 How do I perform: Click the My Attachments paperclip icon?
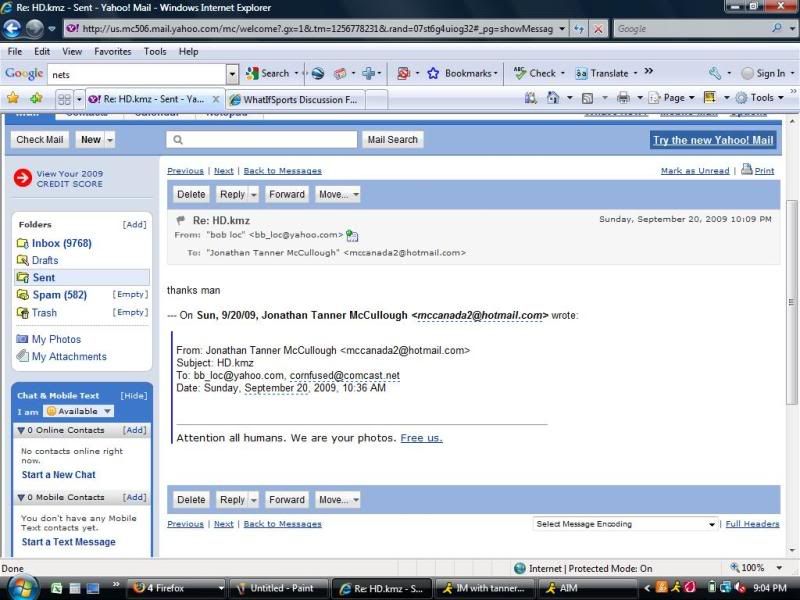point(23,357)
